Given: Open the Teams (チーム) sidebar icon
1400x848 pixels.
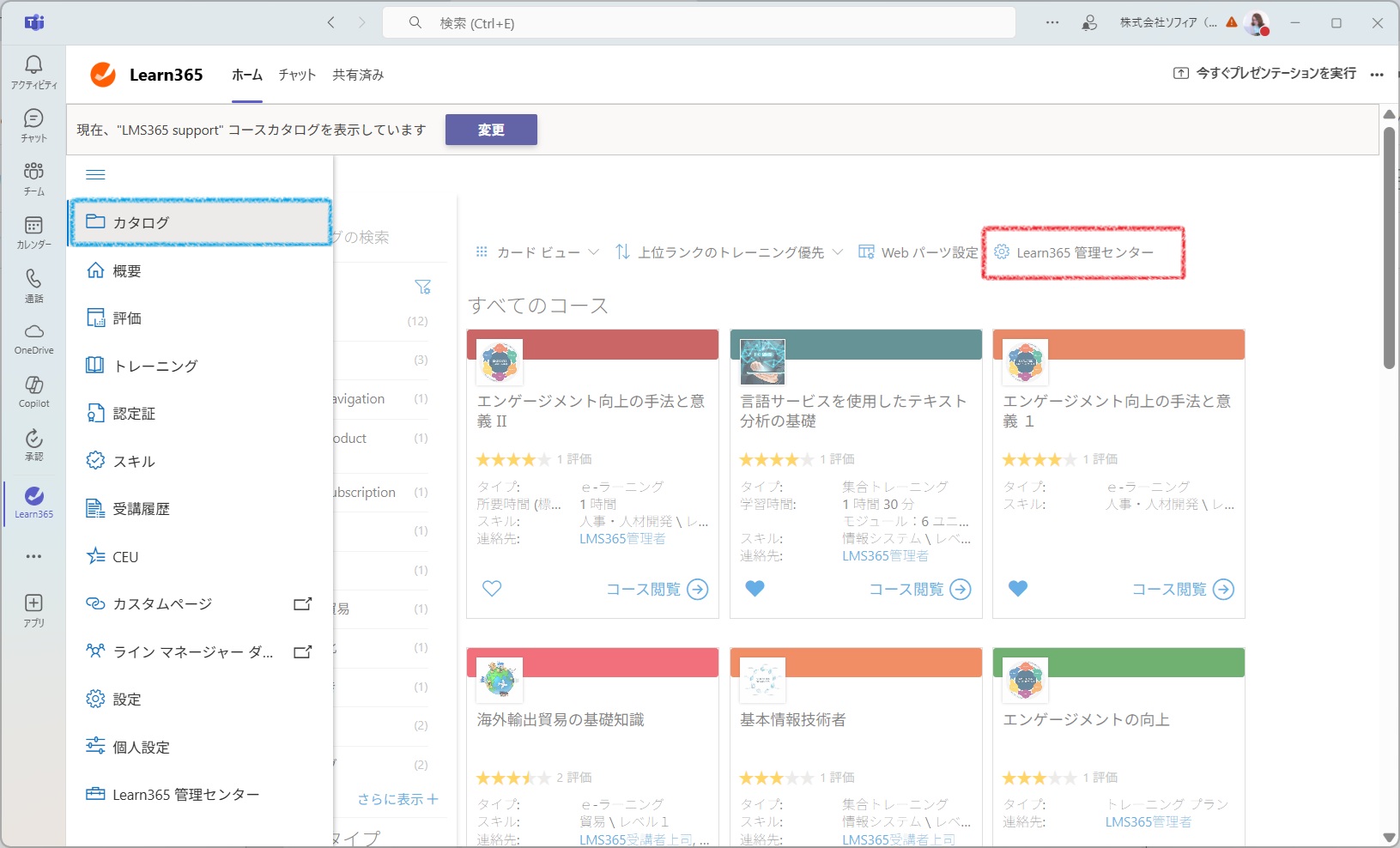Looking at the screenshot, I should click(33, 179).
